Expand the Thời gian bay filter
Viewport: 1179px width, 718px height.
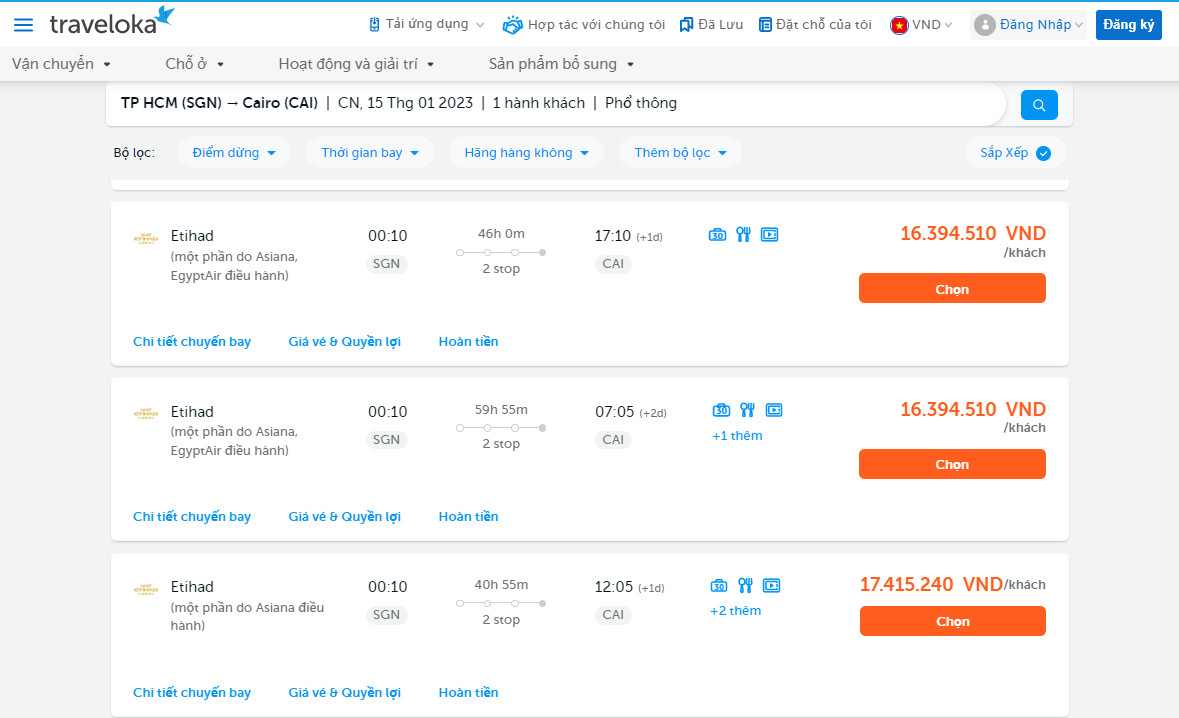point(369,153)
